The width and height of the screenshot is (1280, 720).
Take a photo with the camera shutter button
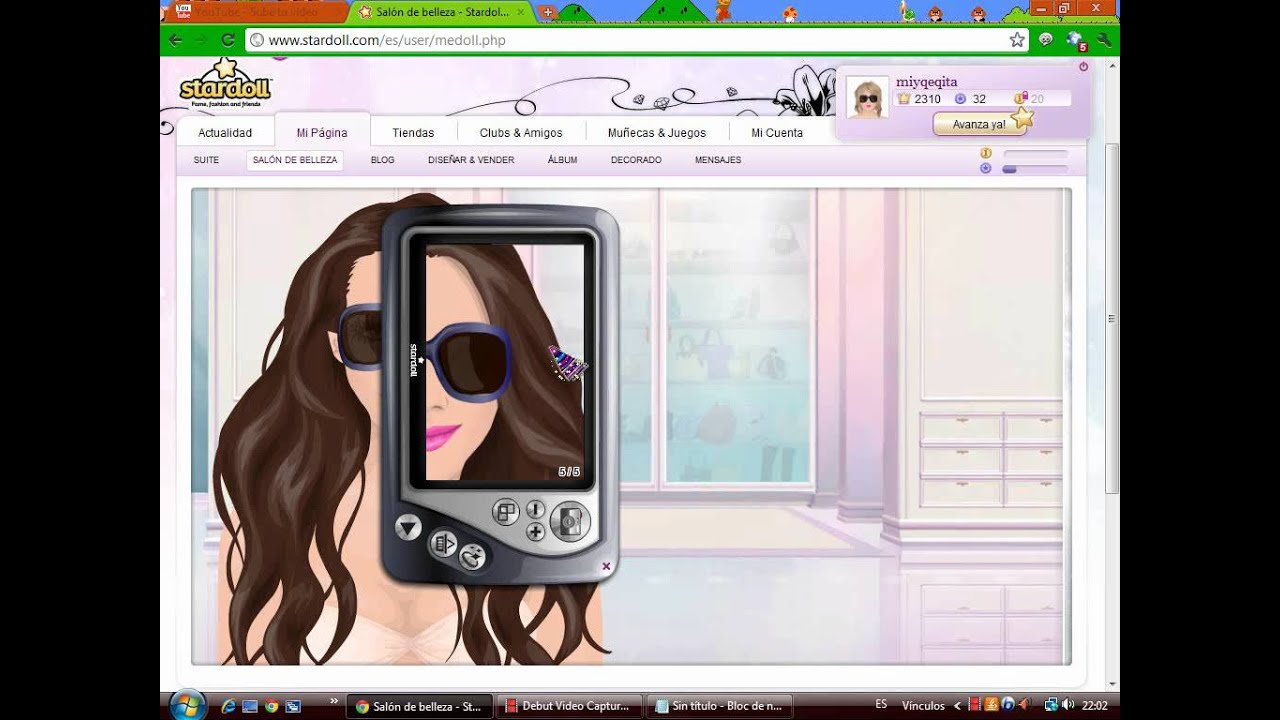570,521
